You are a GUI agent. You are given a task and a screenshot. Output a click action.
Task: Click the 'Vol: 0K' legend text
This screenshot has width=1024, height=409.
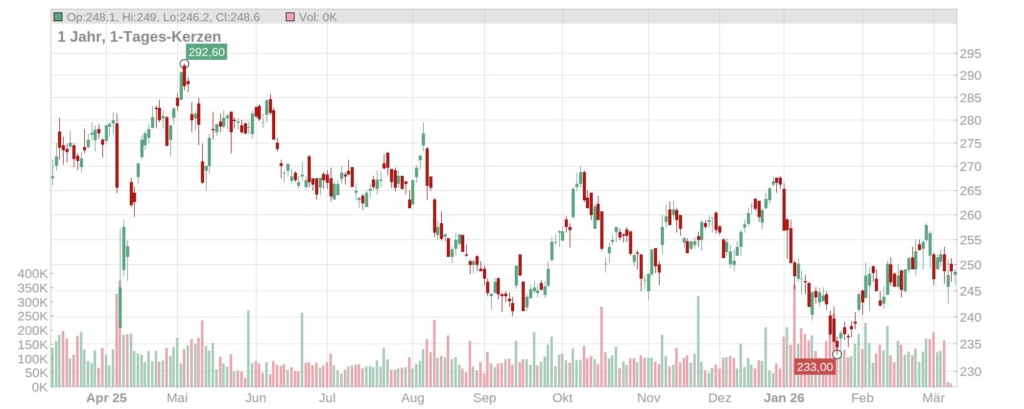pyautogui.click(x=318, y=17)
